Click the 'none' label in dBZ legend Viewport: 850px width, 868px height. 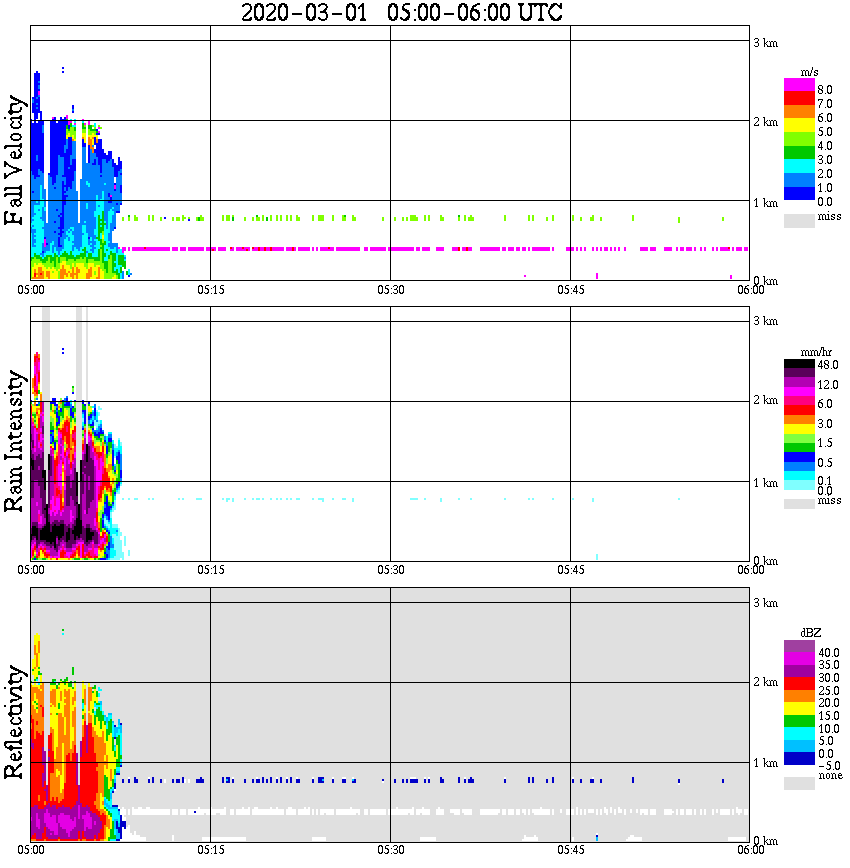[830, 776]
